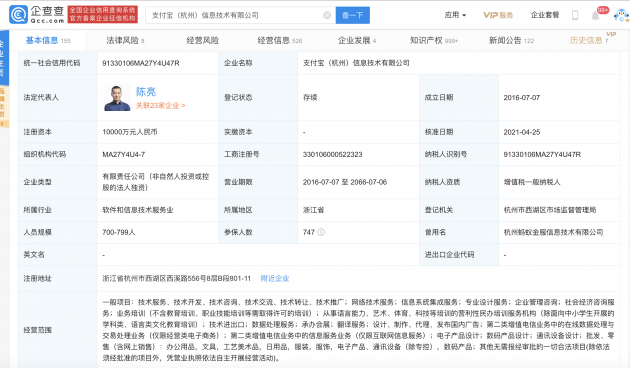Screen dimensions: 630x368
Task: Select company type 有限责任公司 text
Action: pos(156,182)
